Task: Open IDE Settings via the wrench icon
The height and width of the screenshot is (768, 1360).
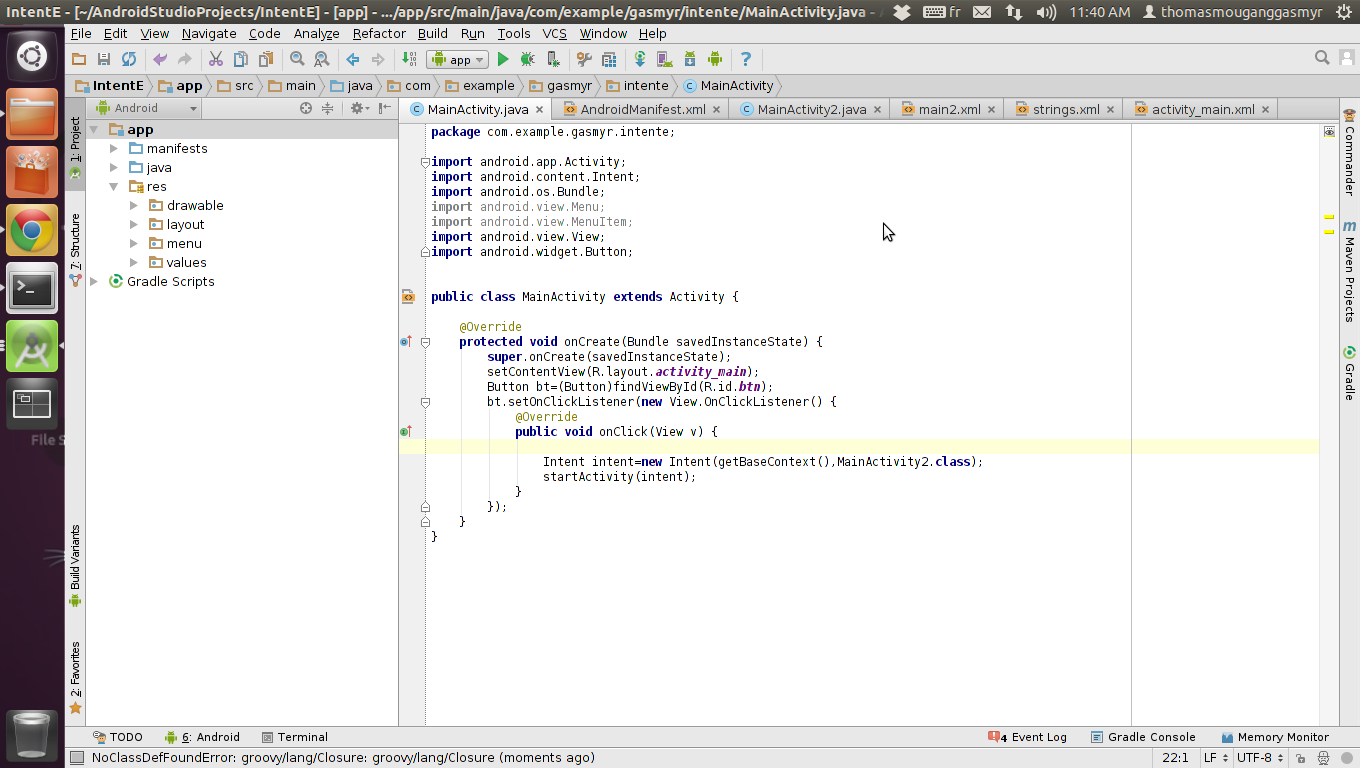Action: (586, 60)
